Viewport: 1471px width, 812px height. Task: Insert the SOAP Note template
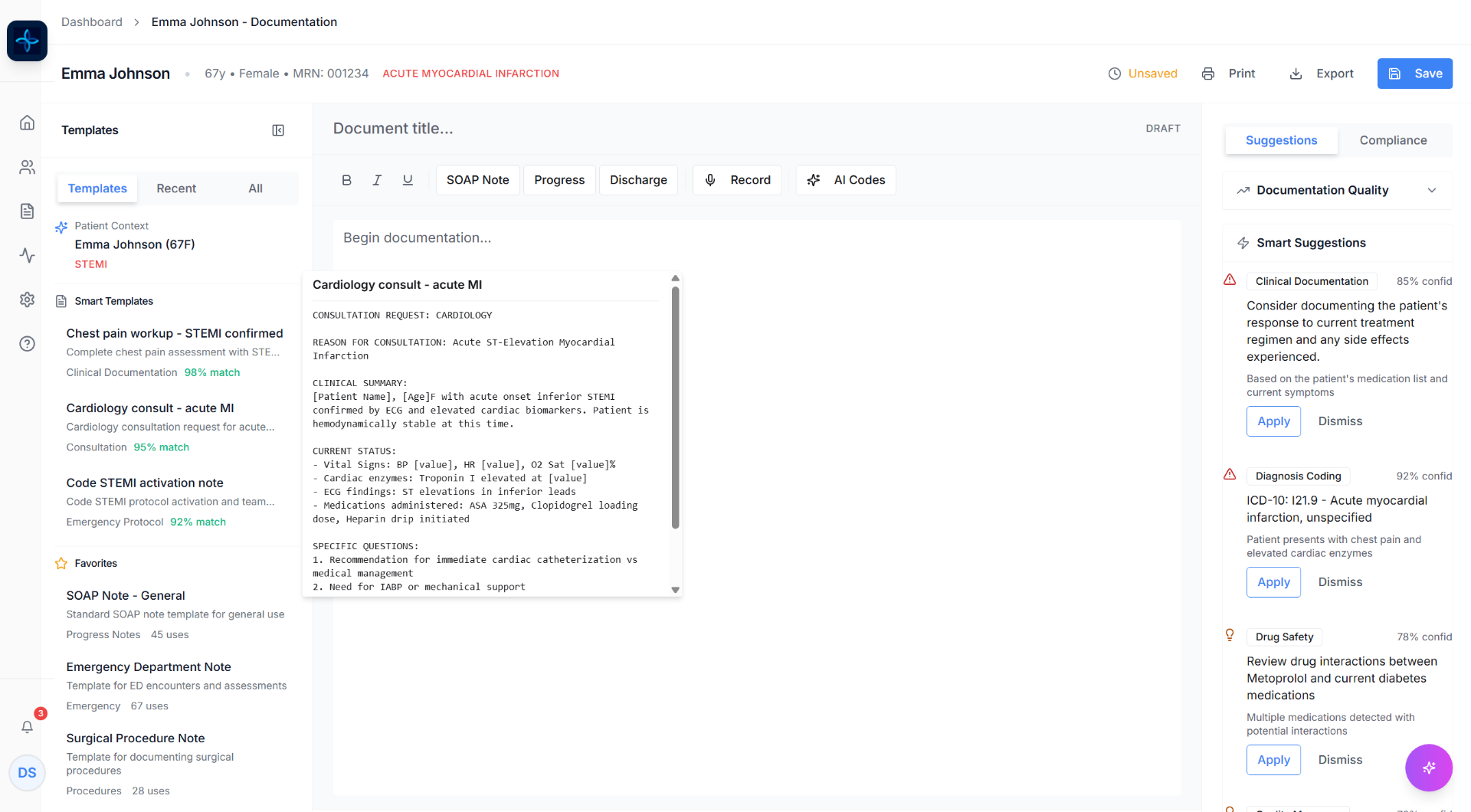[x=477, y=180]
